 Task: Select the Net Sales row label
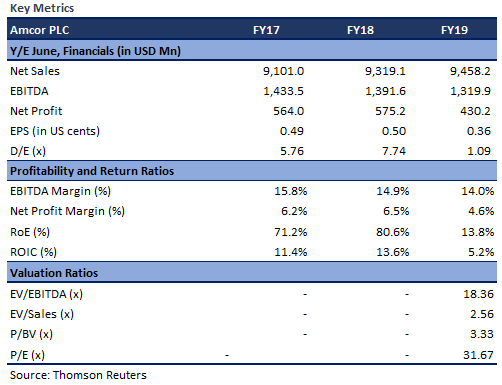click(x=35, y=71)
